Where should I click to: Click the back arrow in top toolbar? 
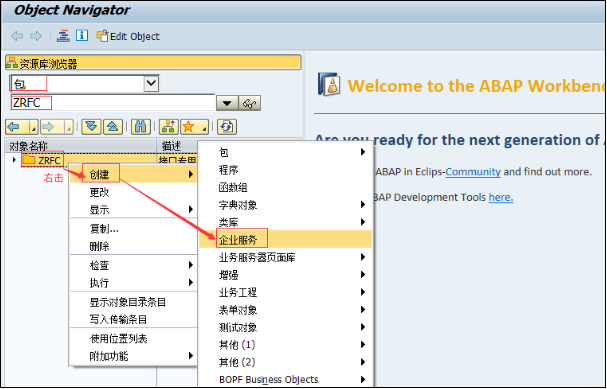pyautogui.click(x=17, y=36)
